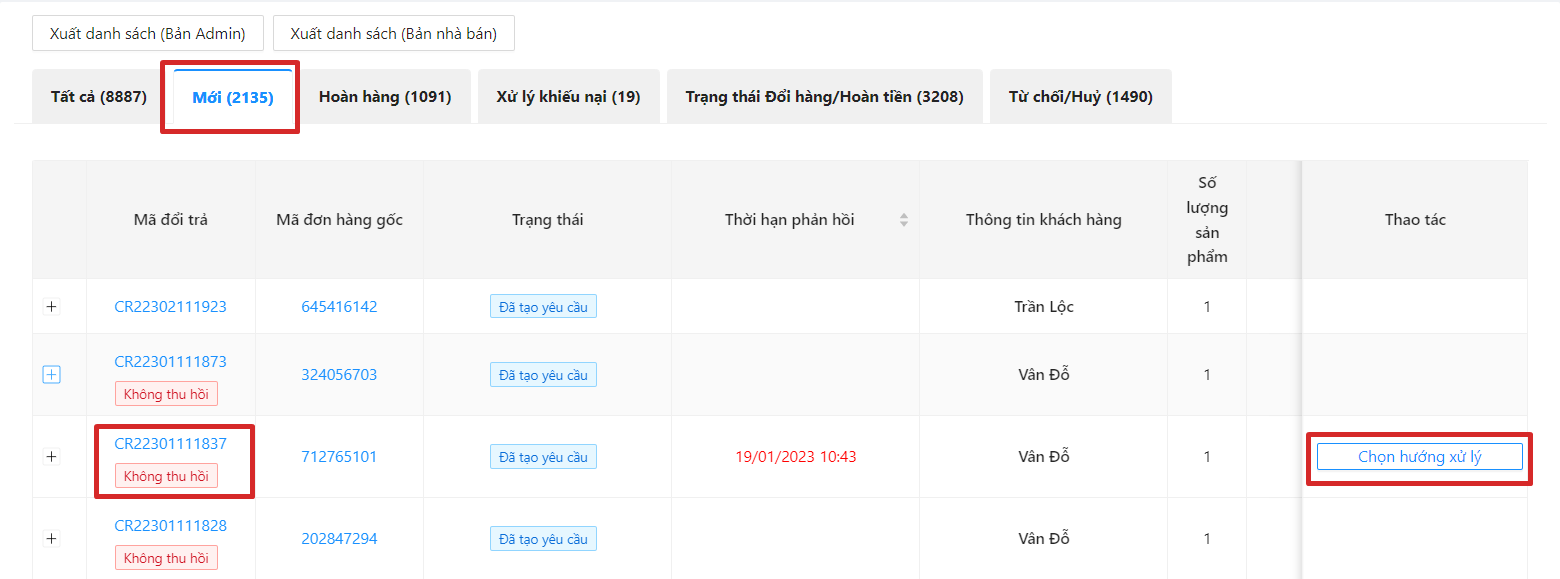Image resolution: width=1560 pixels, height=579 pixels.
Task: Show the Từ chối/Huỷ (1490) tab
Action: coord(1080,97)
